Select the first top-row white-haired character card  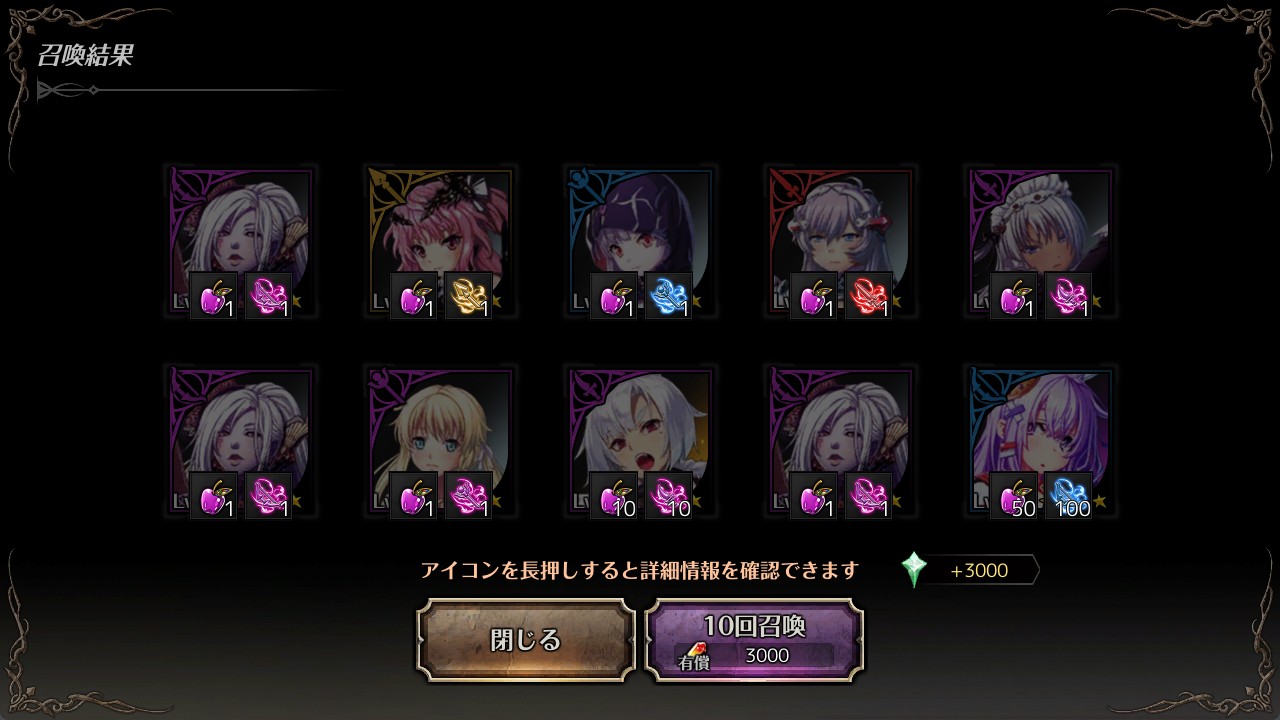coord(240,241)
